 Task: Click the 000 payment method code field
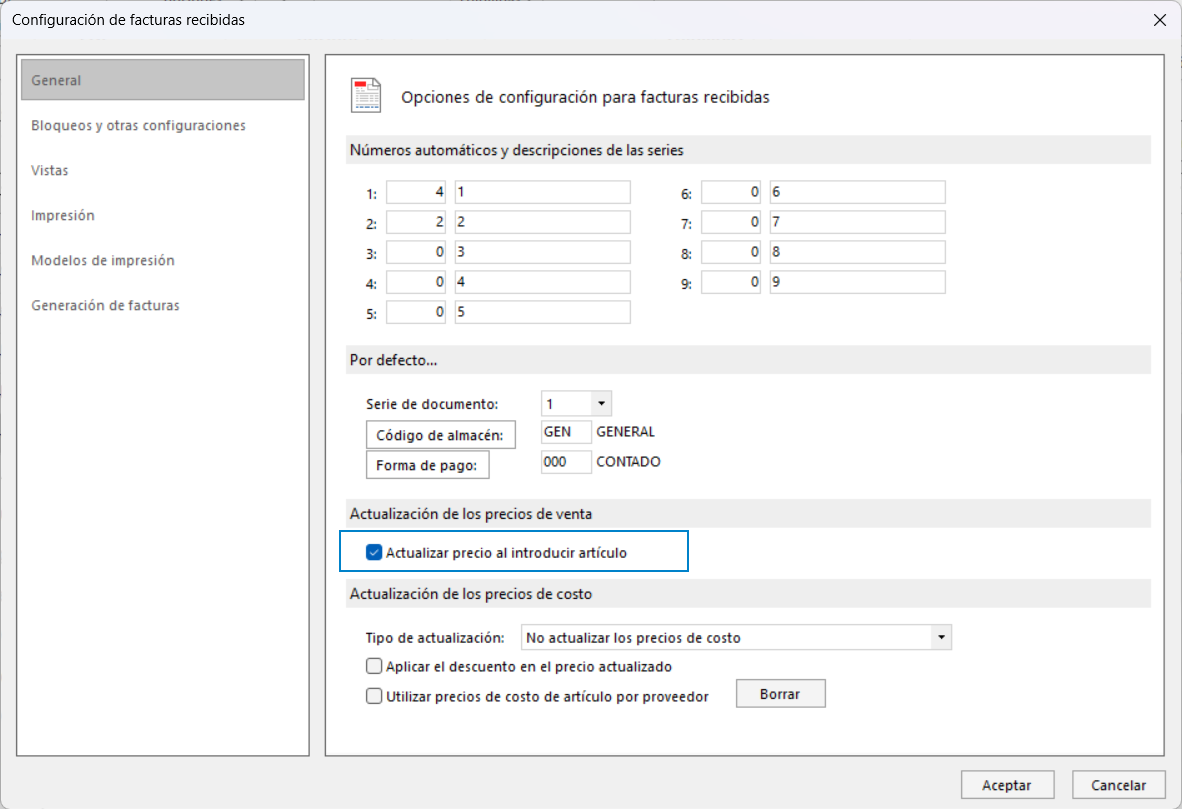point(566,462)
